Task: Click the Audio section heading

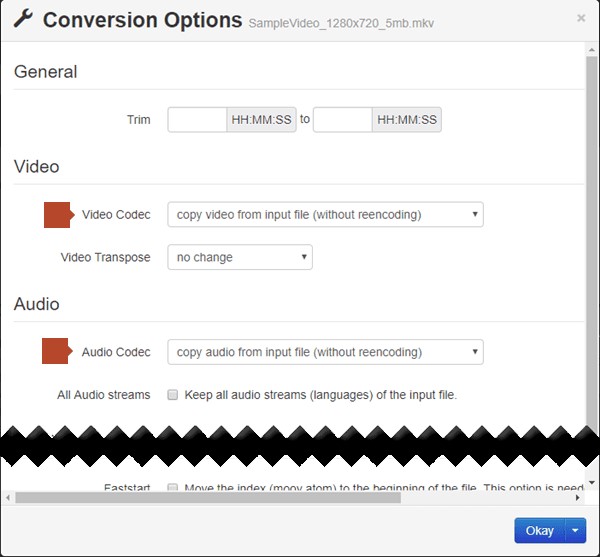Action: click(x=37, y=304)
